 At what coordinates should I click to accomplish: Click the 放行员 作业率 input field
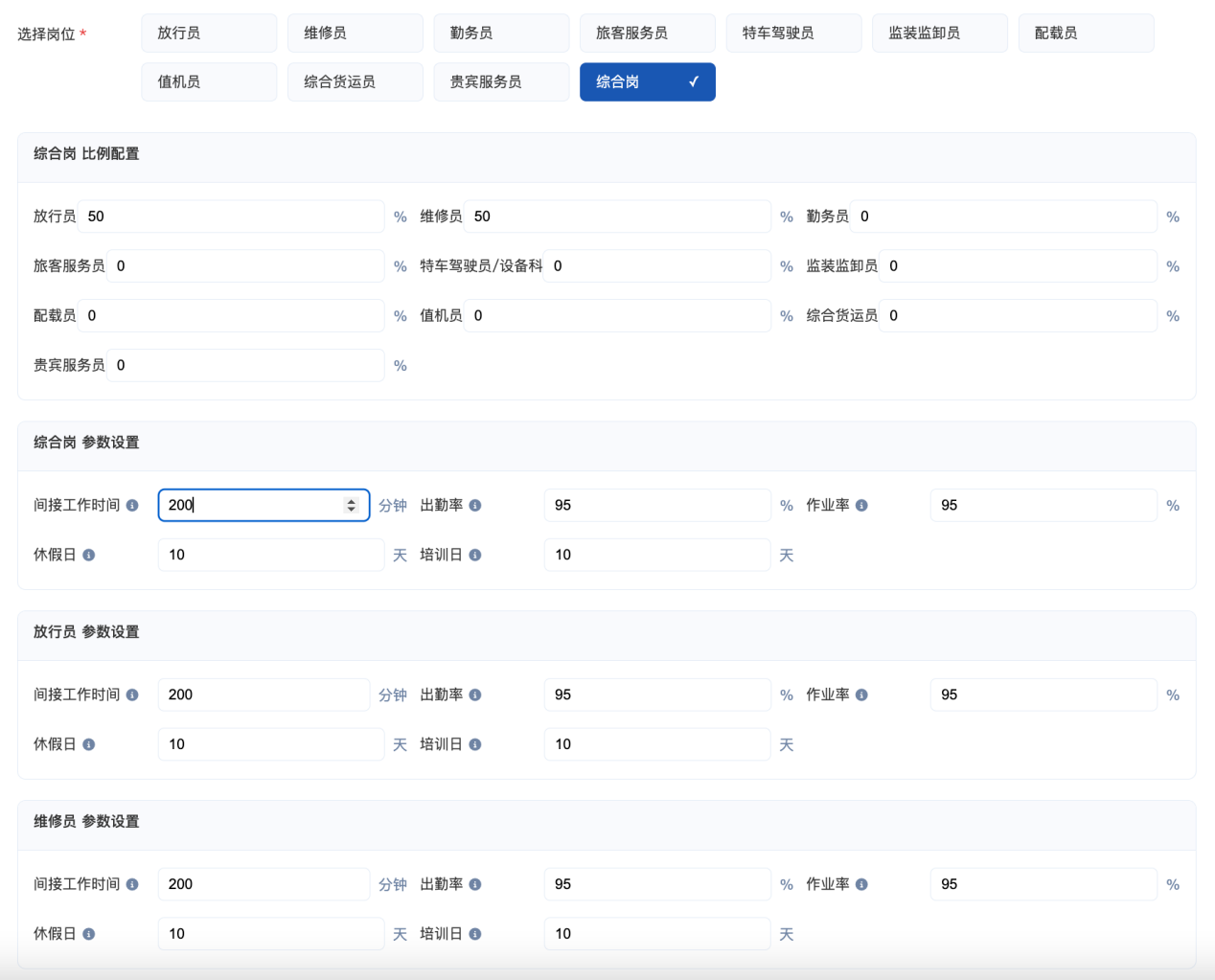tap(1043, 695)
